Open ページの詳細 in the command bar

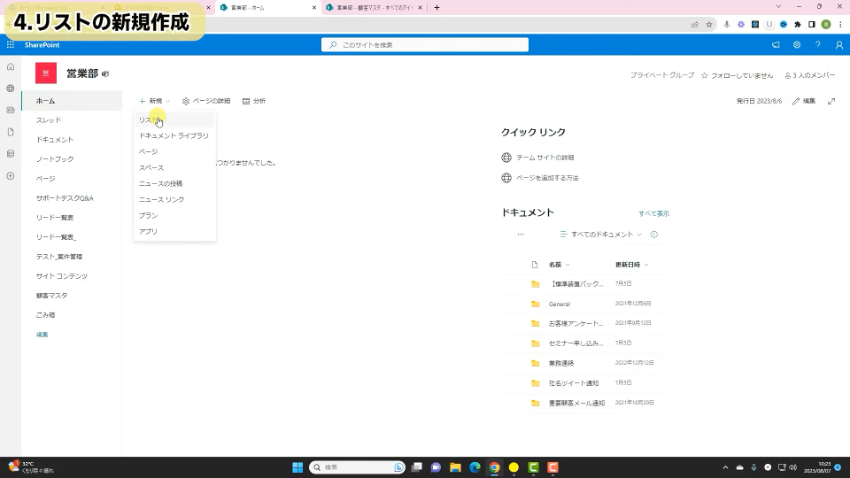(206, 101)
